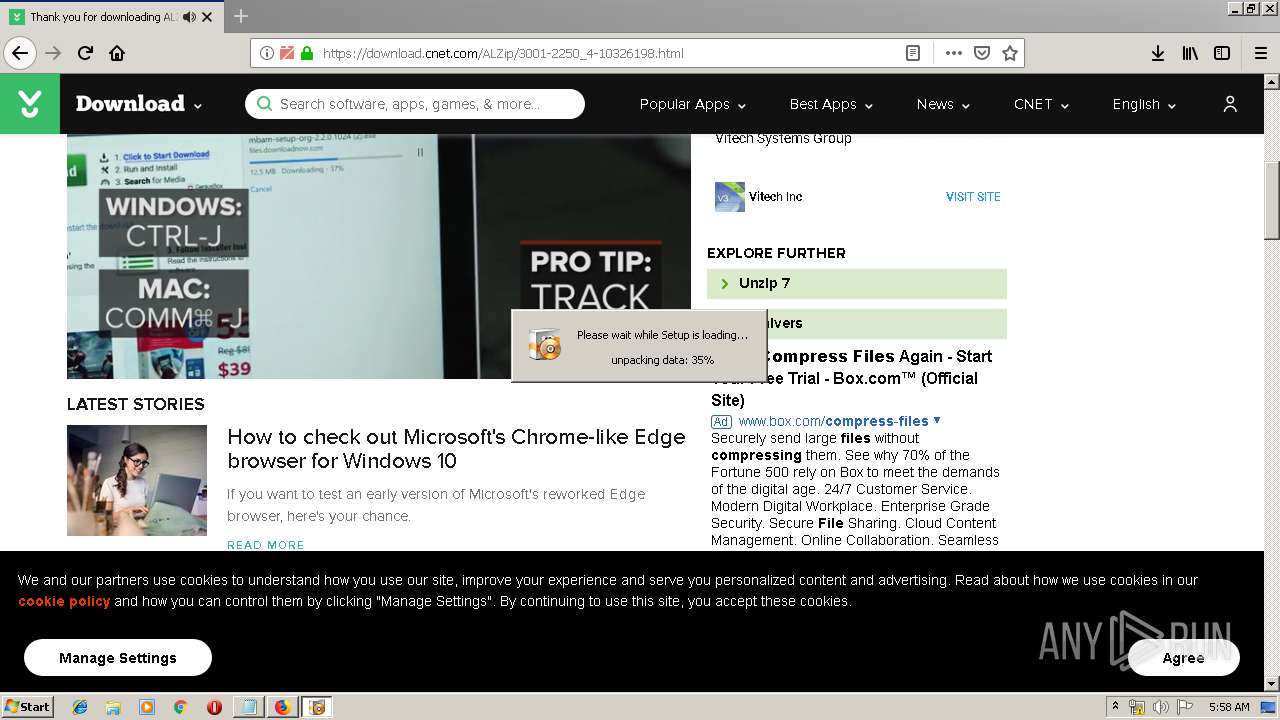Launch Windows Media Player from taskbar
Viewport: 1280px width, 720px height.
point(147,707)
